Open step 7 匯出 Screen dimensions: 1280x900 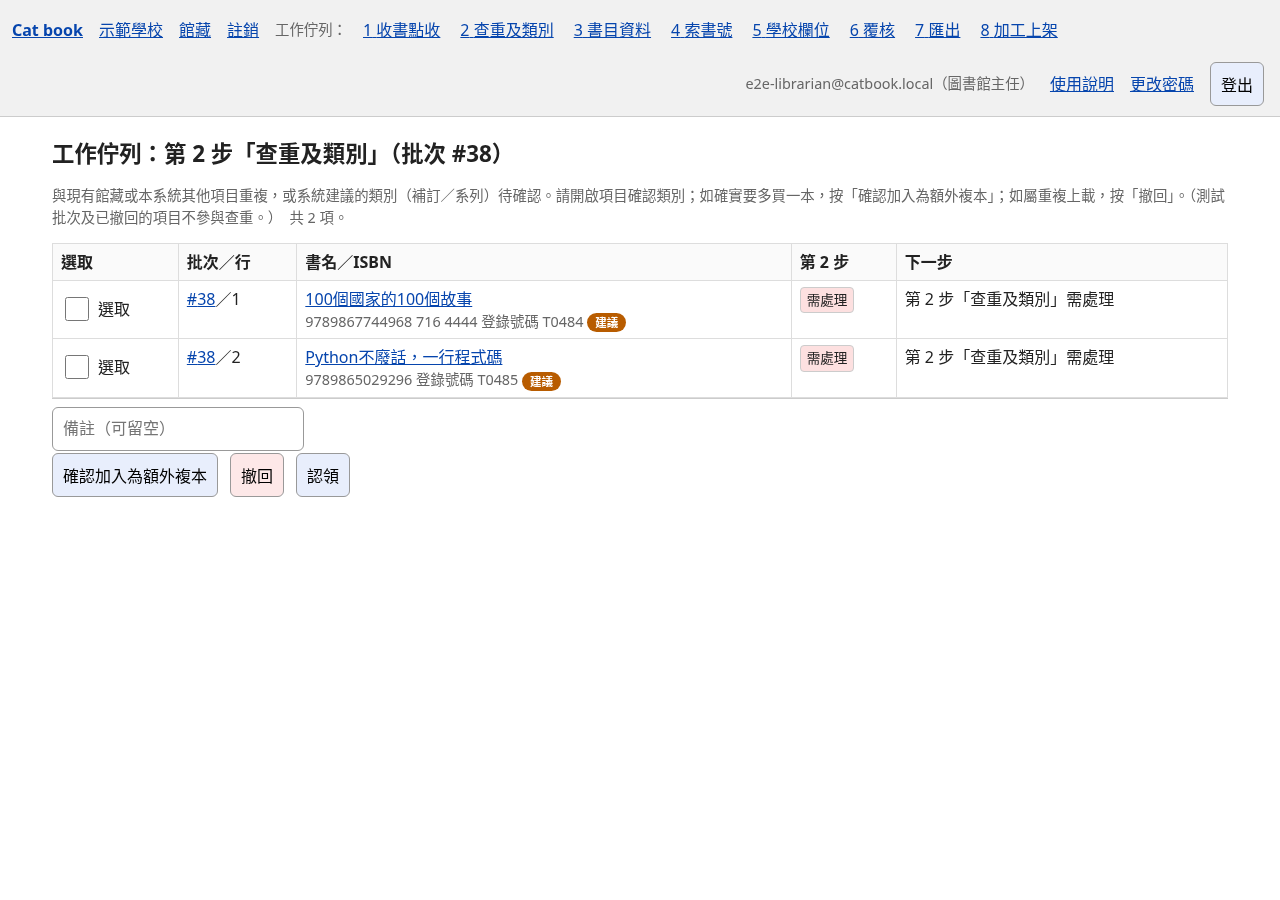(x=938, y=30)
